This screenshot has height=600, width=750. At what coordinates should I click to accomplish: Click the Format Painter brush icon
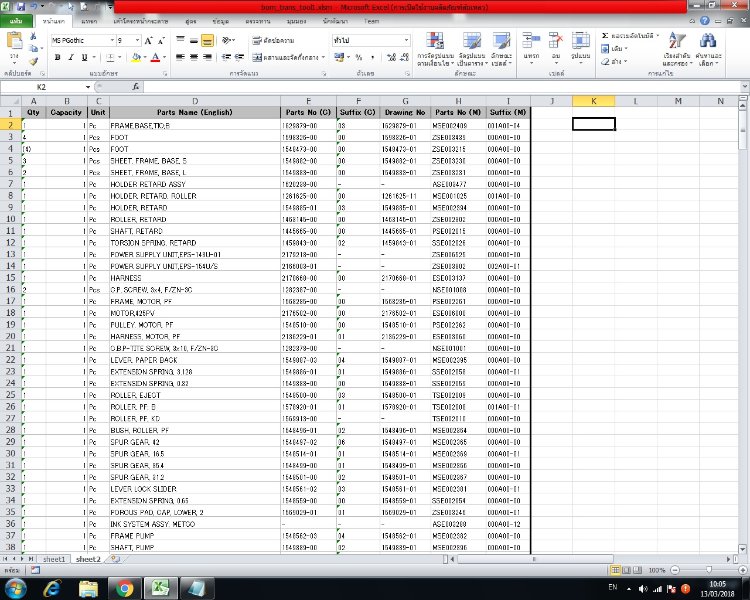click(x=33, y=61)
